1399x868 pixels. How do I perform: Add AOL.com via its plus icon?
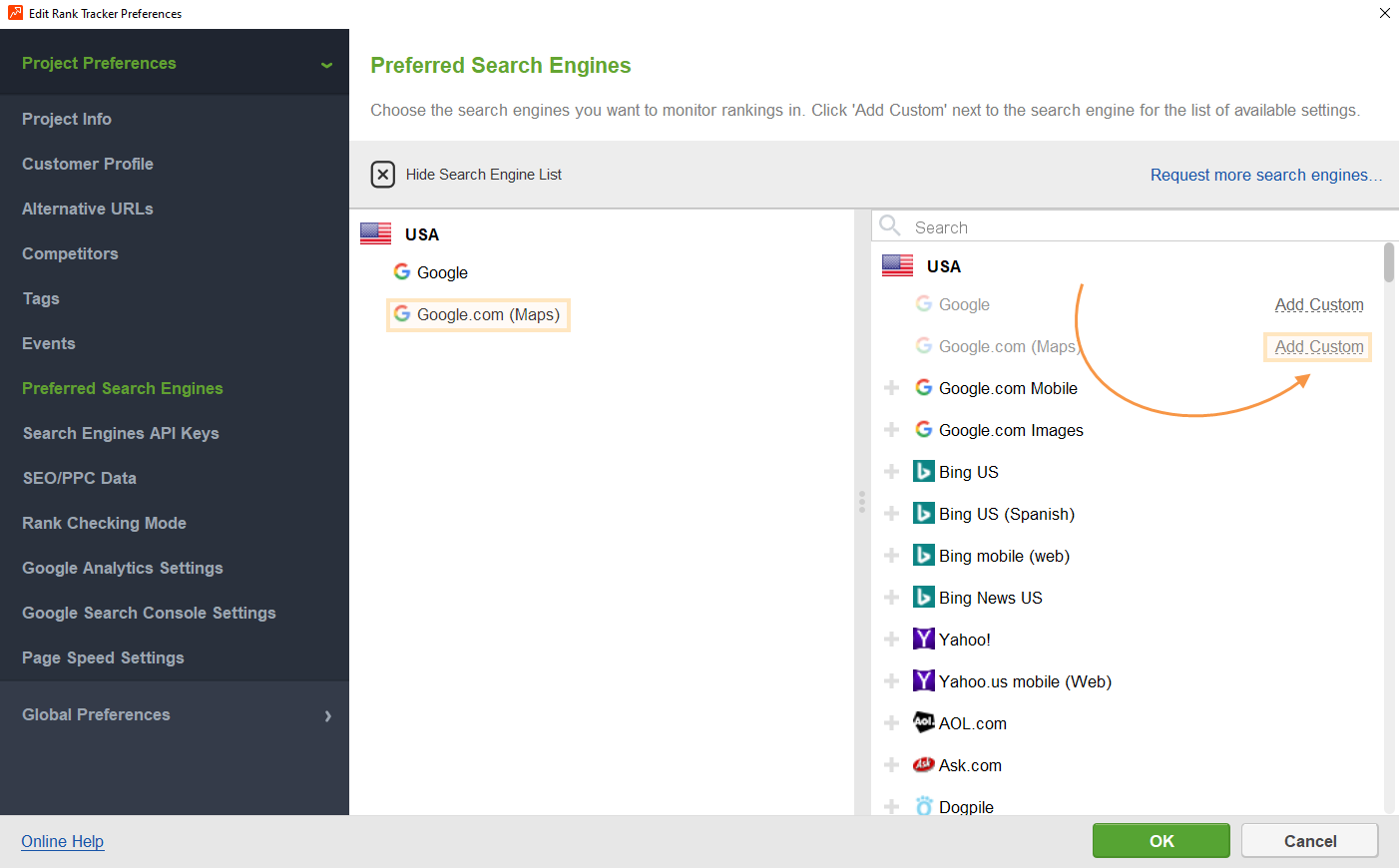892,723
